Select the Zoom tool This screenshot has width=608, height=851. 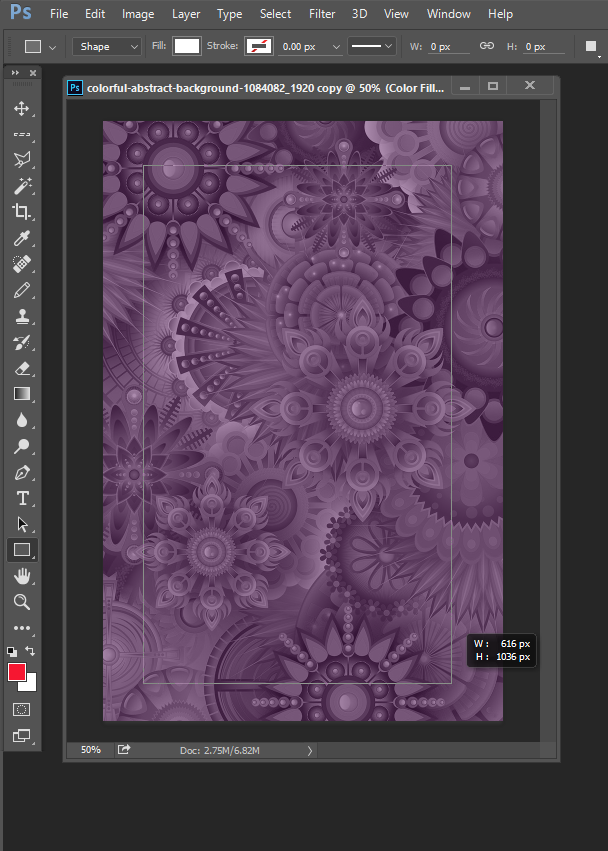(x=22, y=601)
